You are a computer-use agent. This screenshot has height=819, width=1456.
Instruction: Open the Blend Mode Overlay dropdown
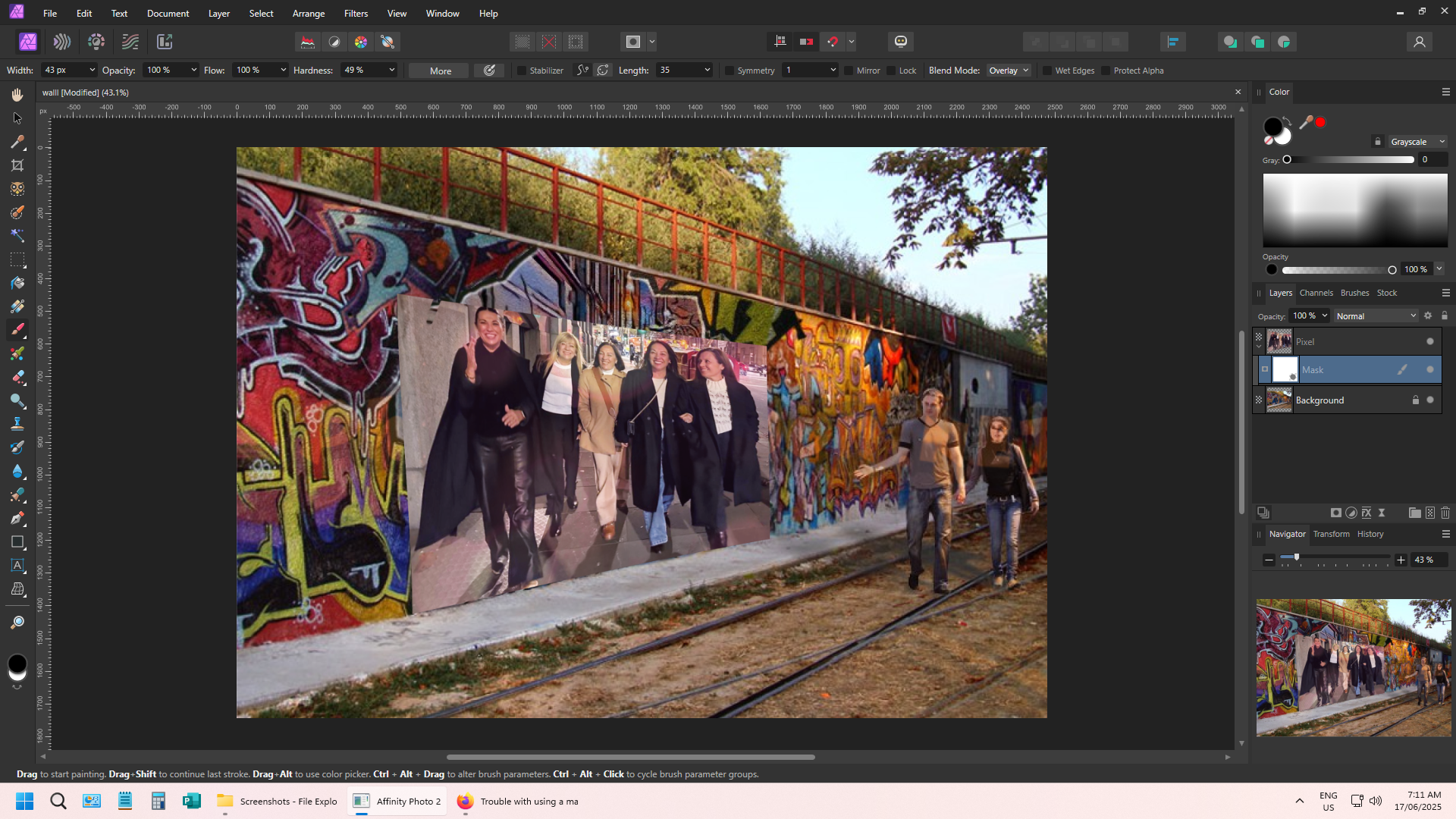1009,71
